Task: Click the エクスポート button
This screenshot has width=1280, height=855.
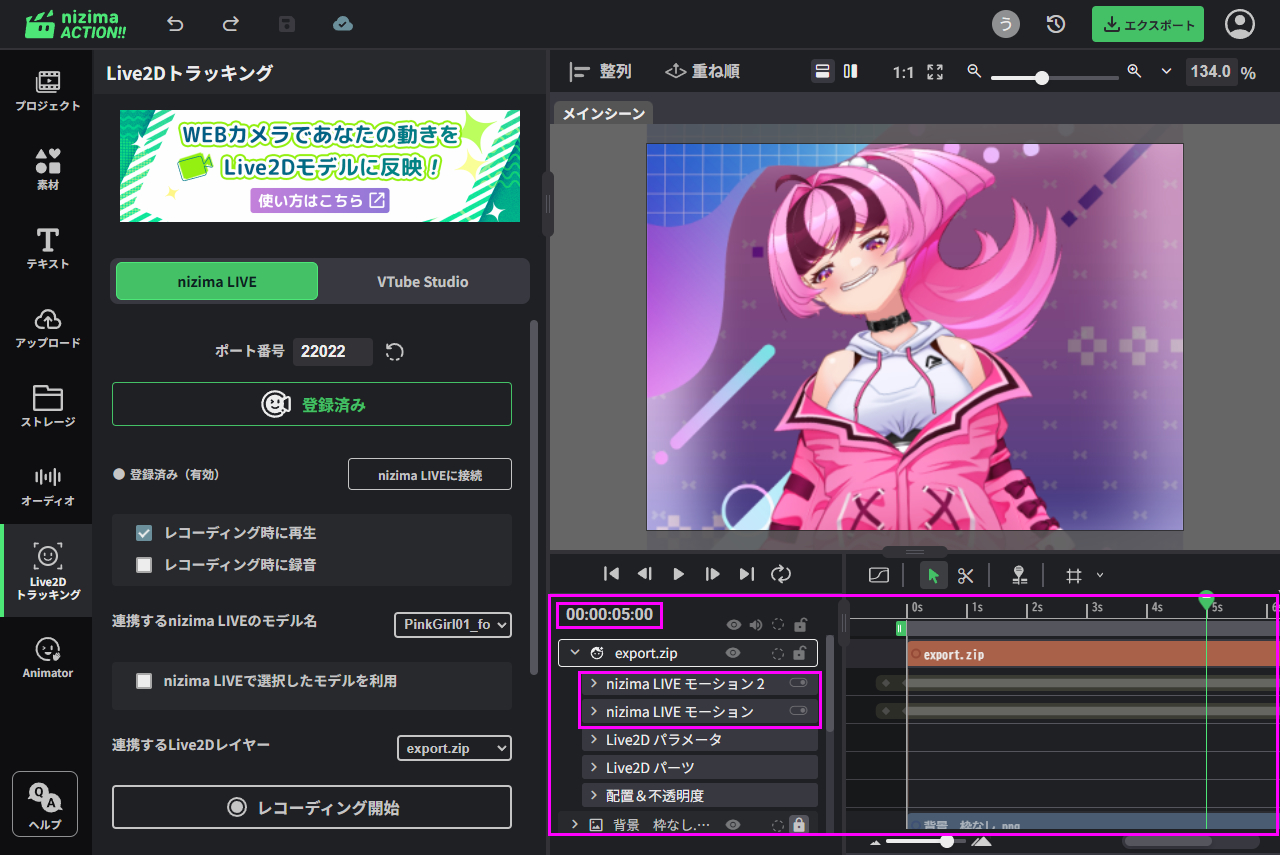Action: click(1147, 25)
